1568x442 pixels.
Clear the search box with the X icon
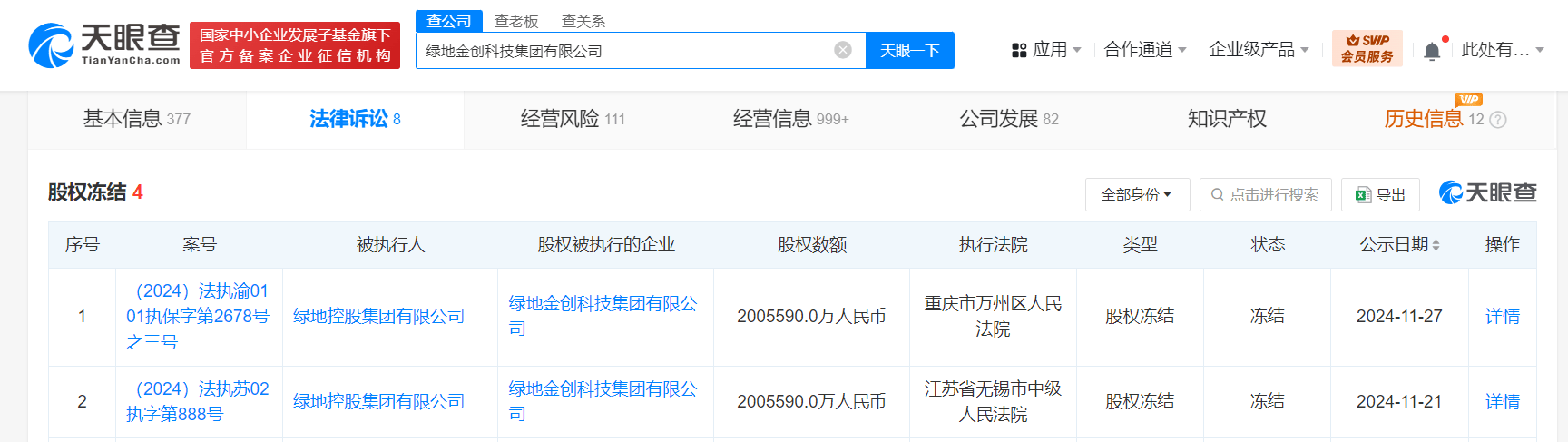point(843,50)
